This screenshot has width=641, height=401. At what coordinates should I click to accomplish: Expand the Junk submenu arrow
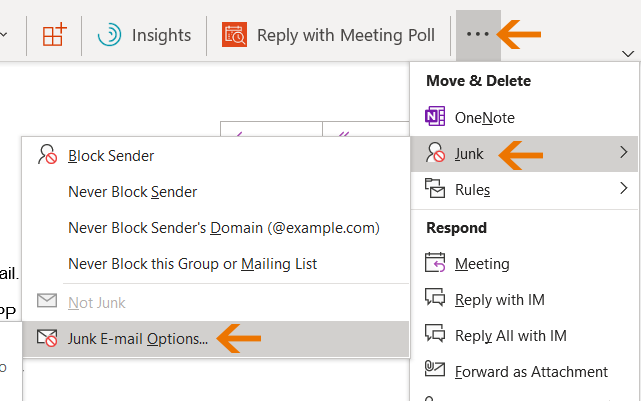click(x=624, y=152)
